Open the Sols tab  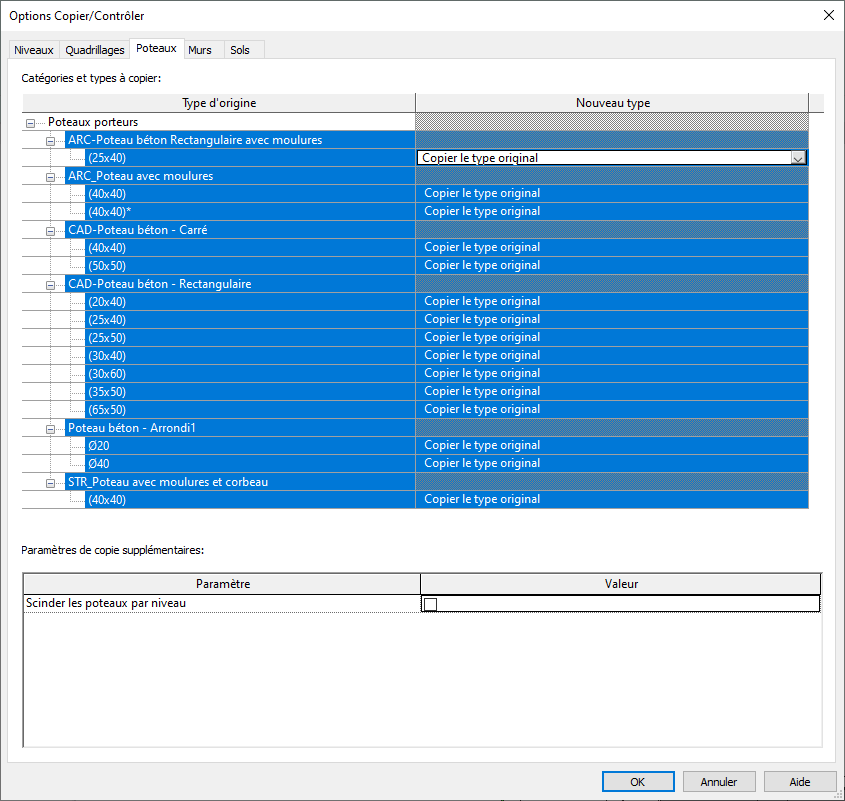click(x=240, y=50)
